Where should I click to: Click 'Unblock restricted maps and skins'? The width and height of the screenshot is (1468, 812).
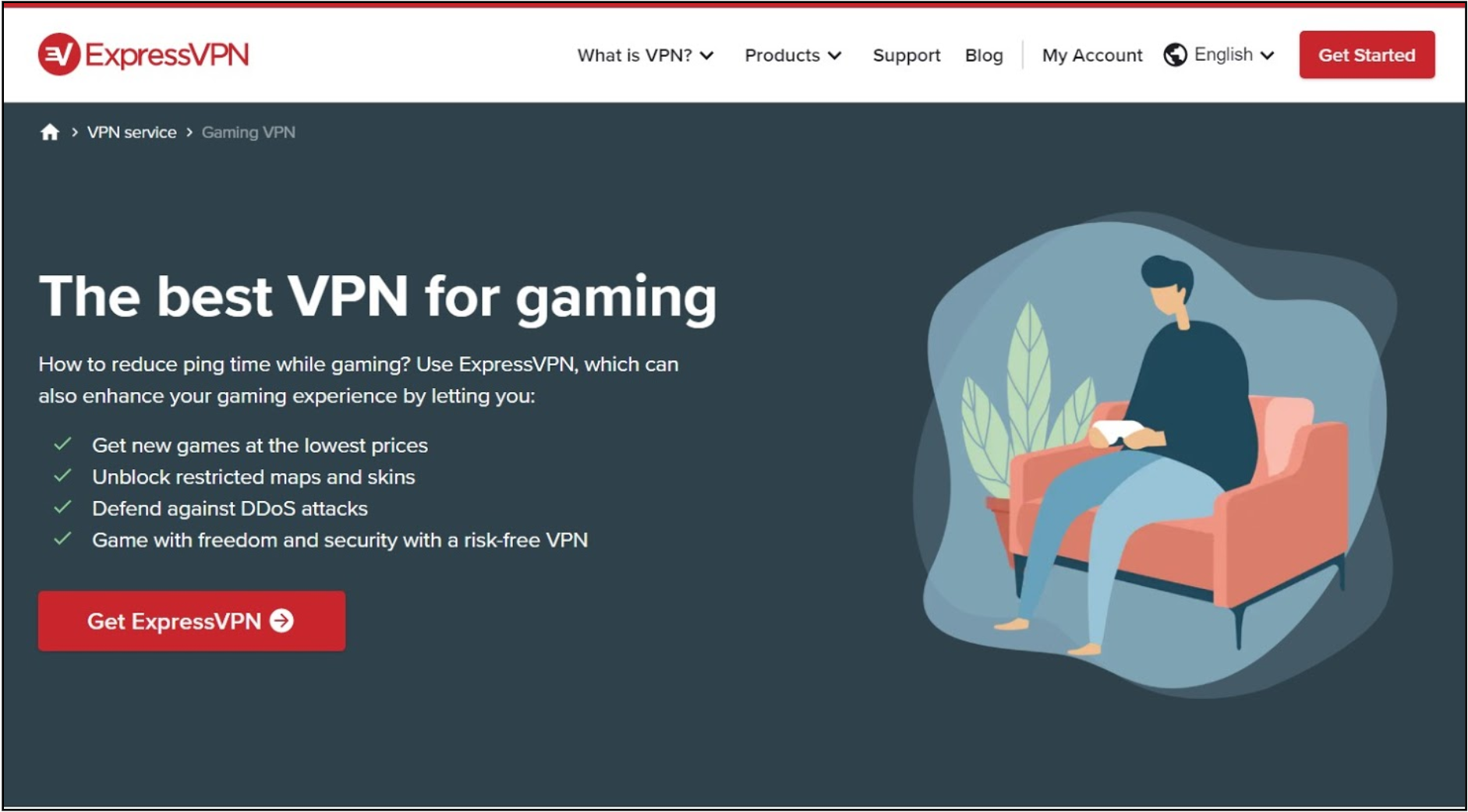pos(253,477)
